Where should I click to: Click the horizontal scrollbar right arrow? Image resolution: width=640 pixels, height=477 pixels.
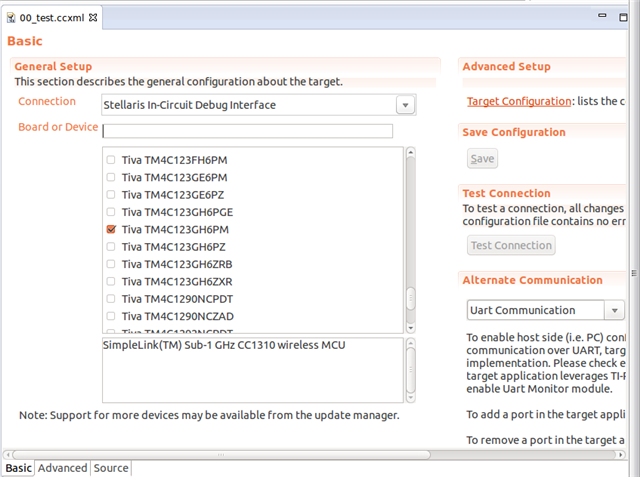[621, 455]
